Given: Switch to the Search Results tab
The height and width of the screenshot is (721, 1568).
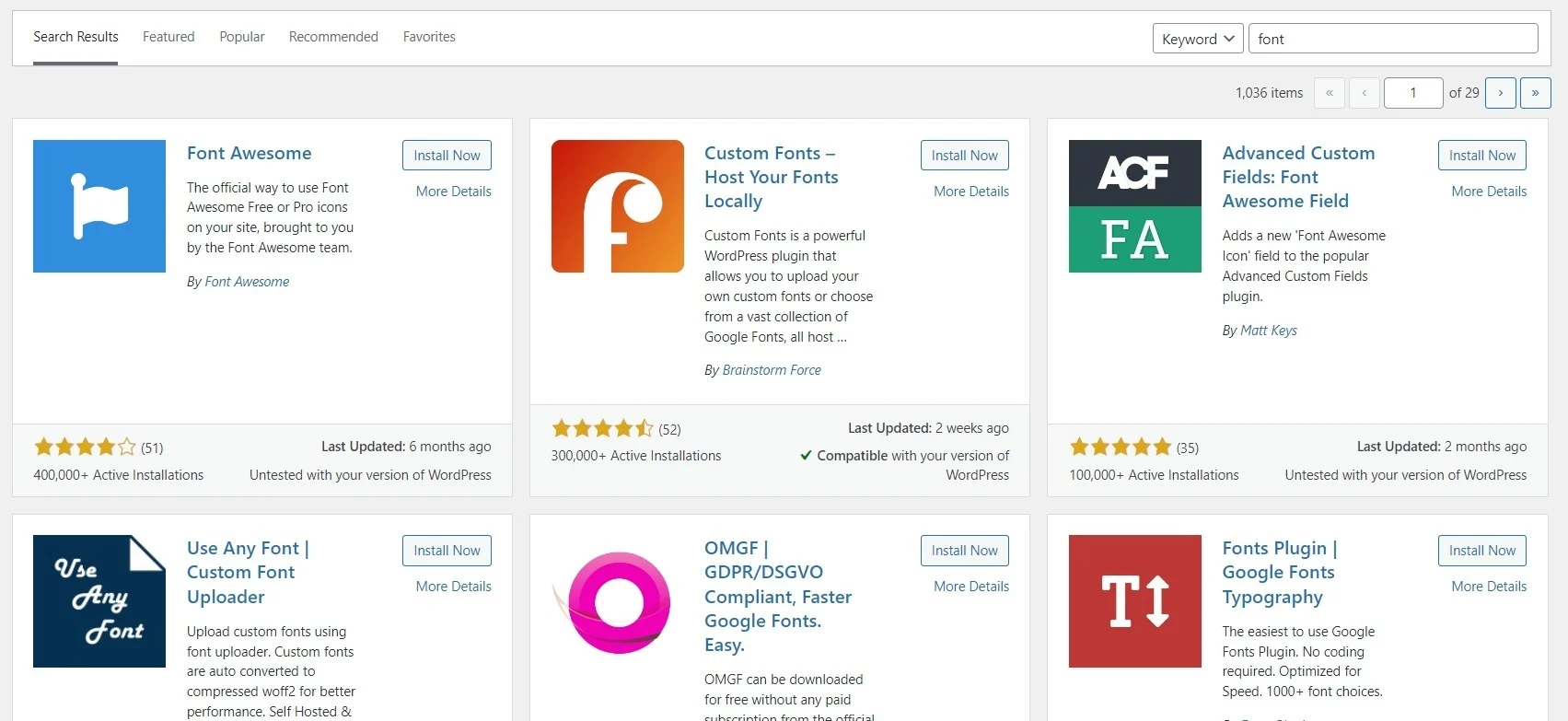Looking at the screenshot, I should 75,37.
